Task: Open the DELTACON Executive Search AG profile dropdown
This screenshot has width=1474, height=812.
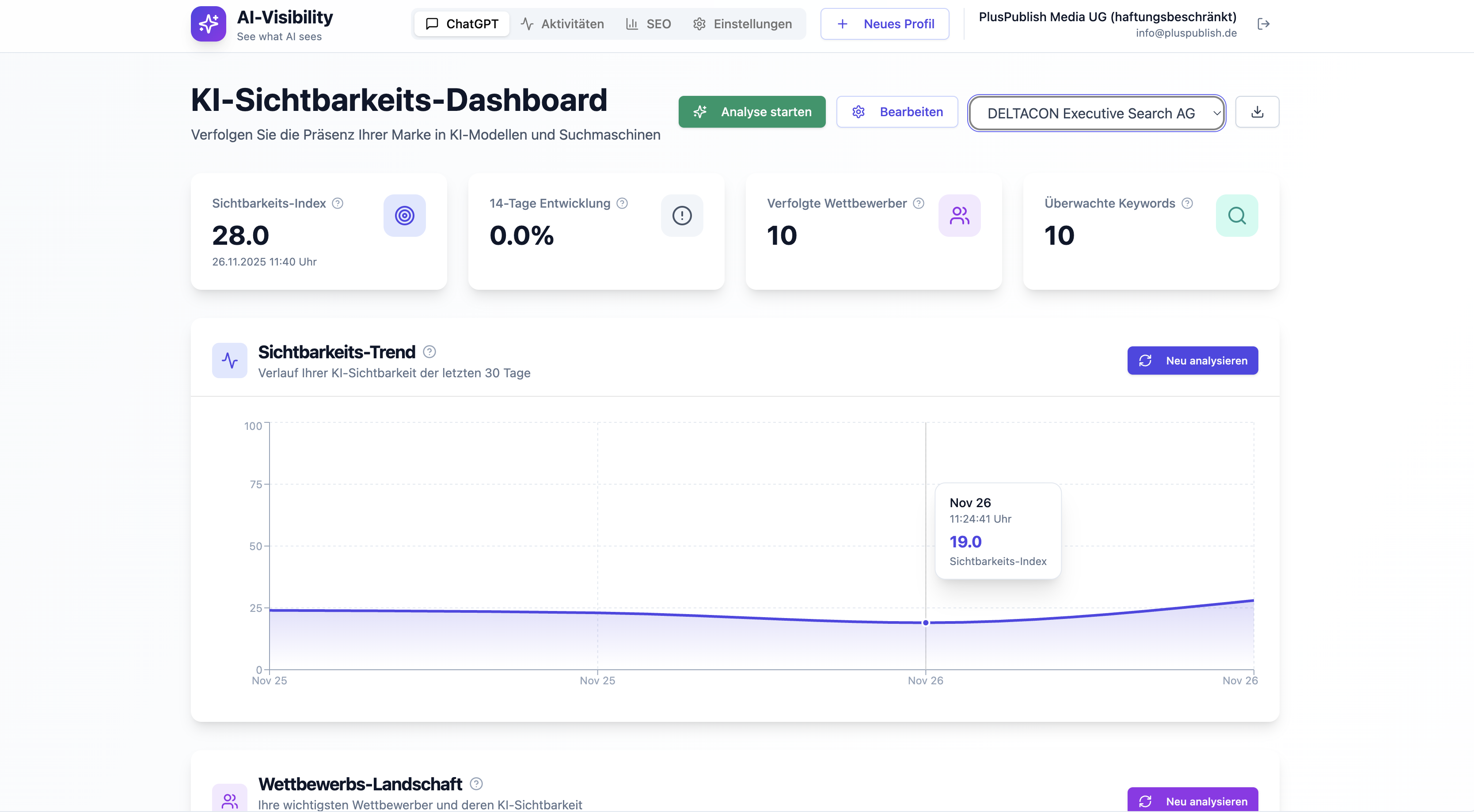Action: pos(1096,113)
